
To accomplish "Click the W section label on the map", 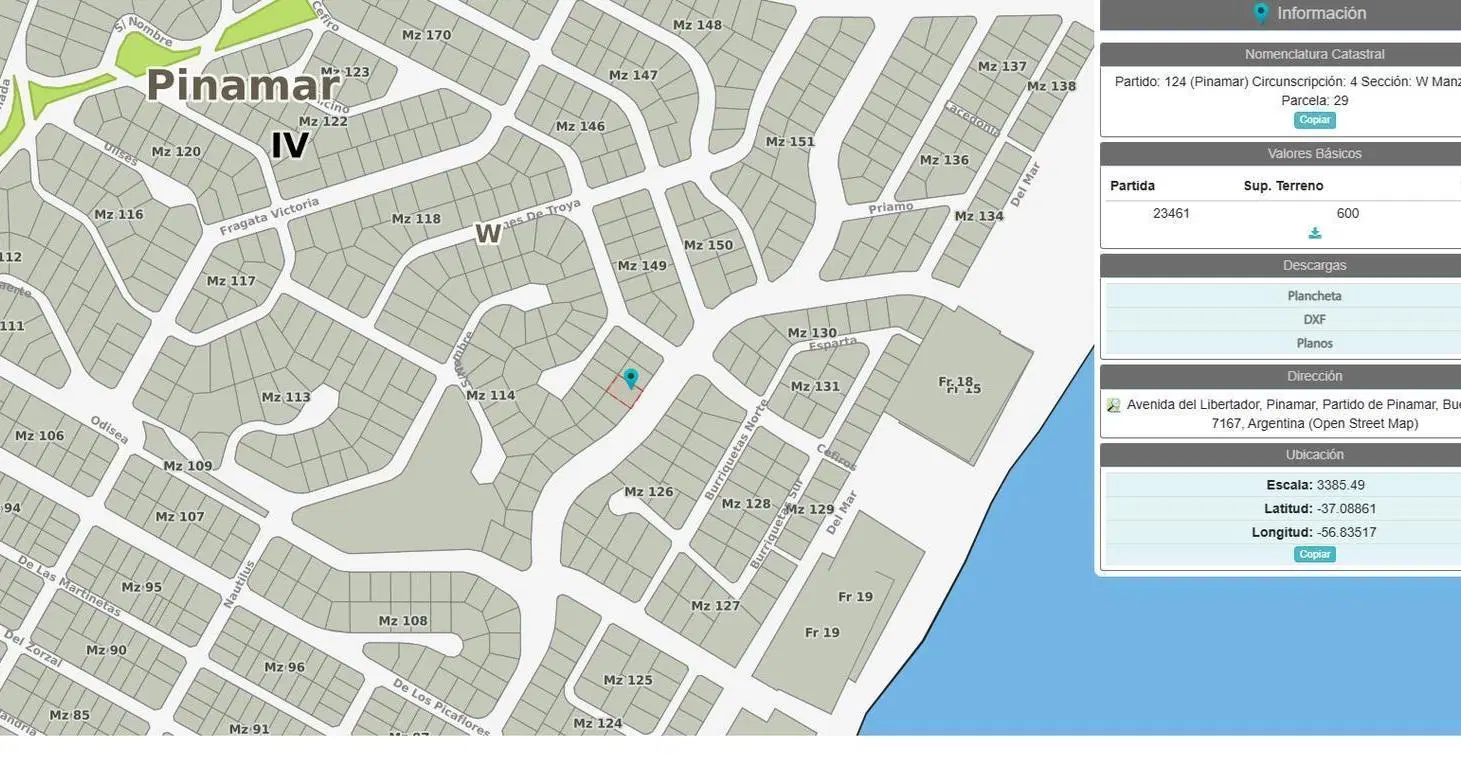I will [488, 234].
